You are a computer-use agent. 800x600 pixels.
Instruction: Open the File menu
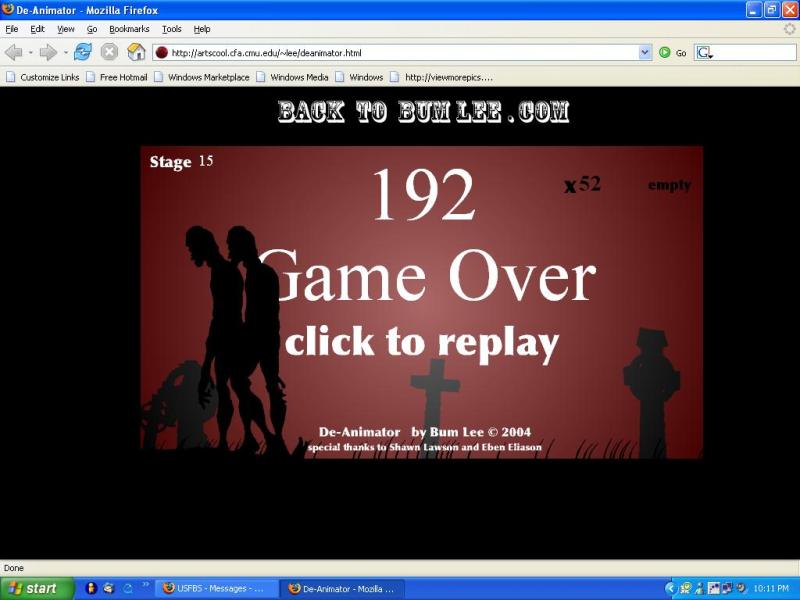click(12, 29)
